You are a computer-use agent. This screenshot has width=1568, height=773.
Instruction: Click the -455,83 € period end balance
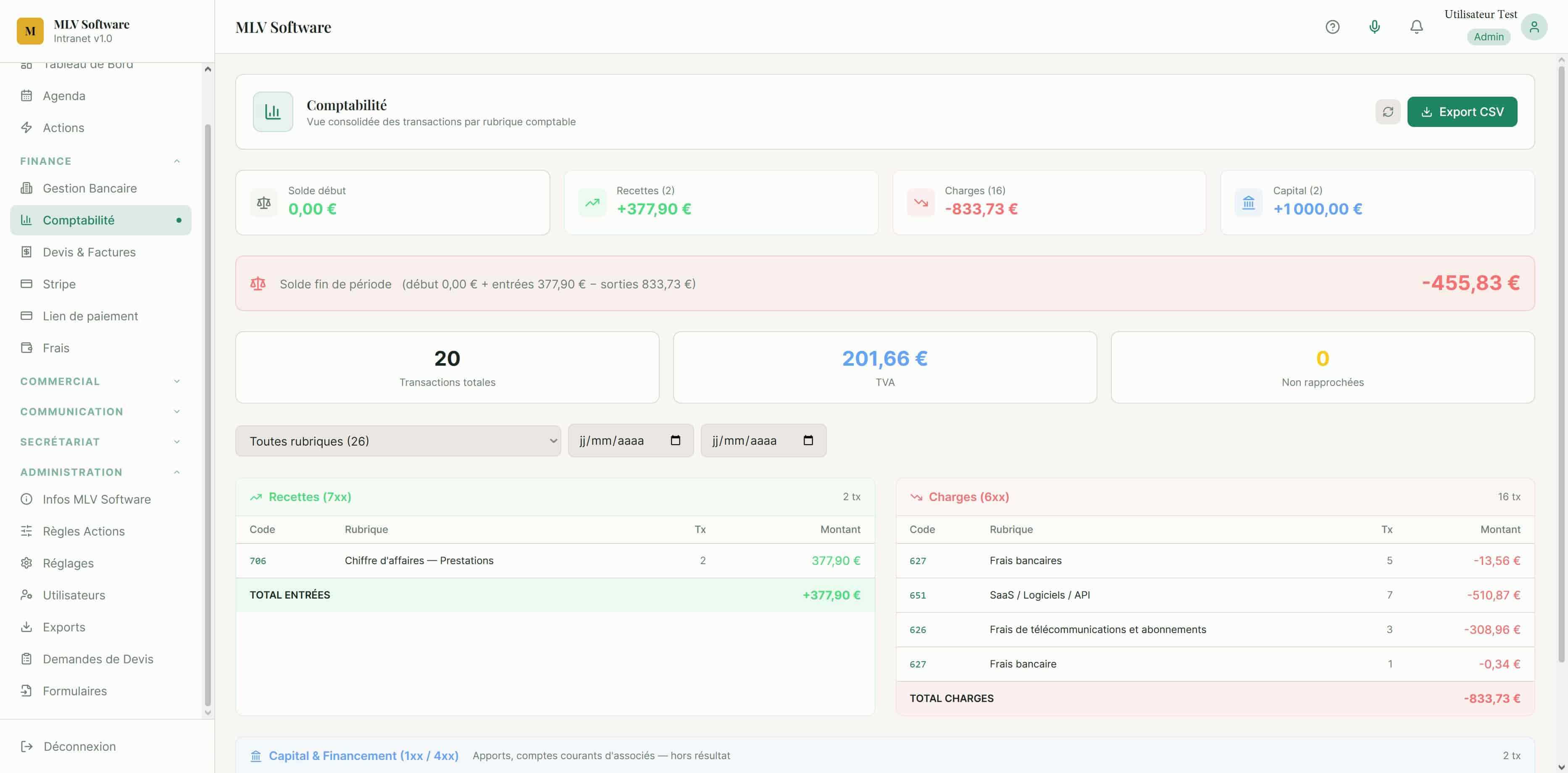1470,283
